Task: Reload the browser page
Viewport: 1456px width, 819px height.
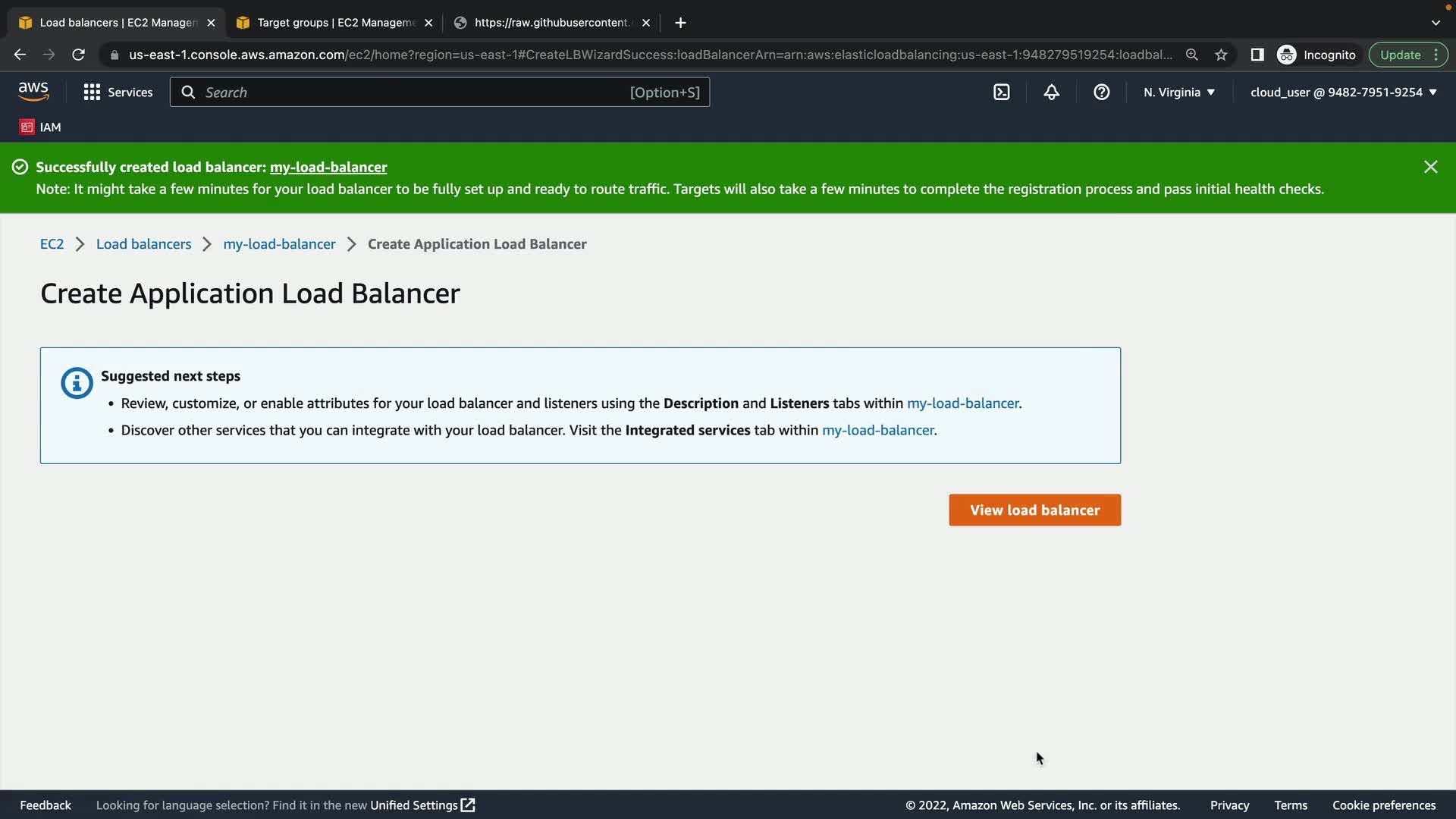Action: (x=78, y=55)
